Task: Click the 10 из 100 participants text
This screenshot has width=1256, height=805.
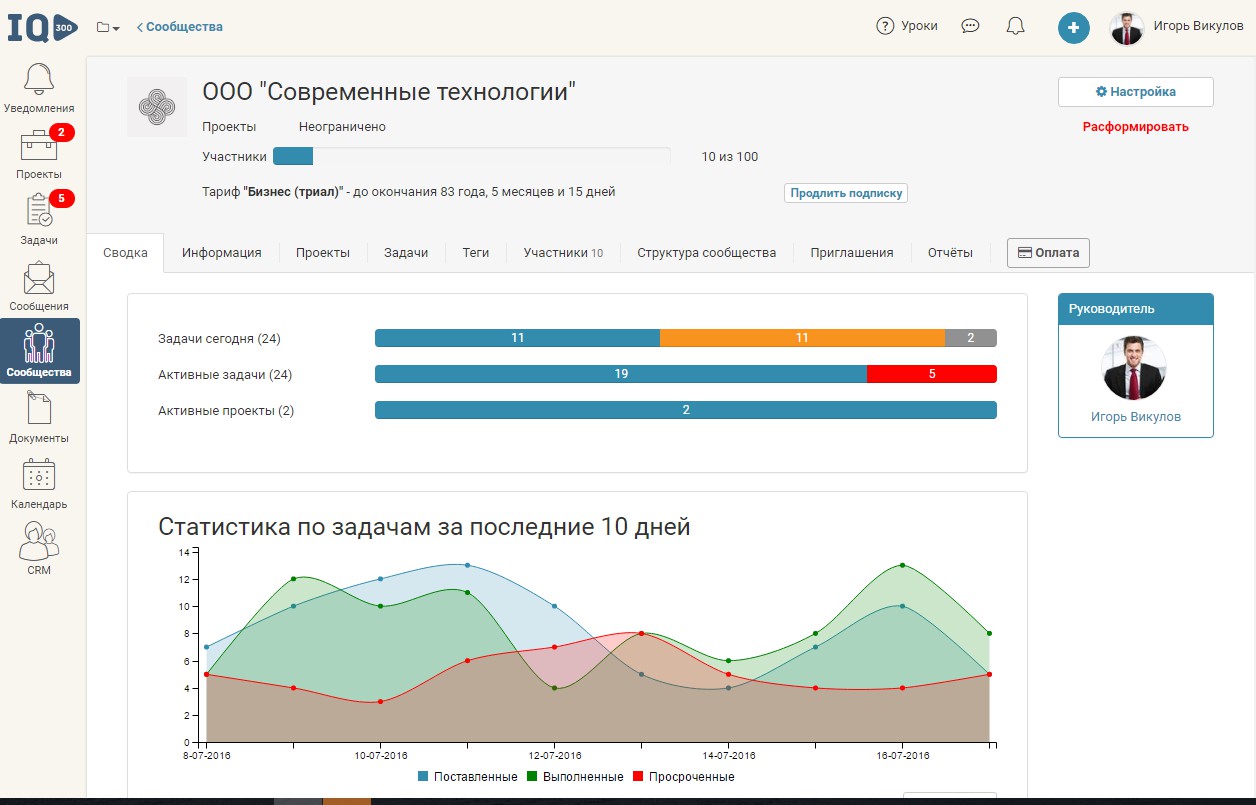Action: (730, 157)
